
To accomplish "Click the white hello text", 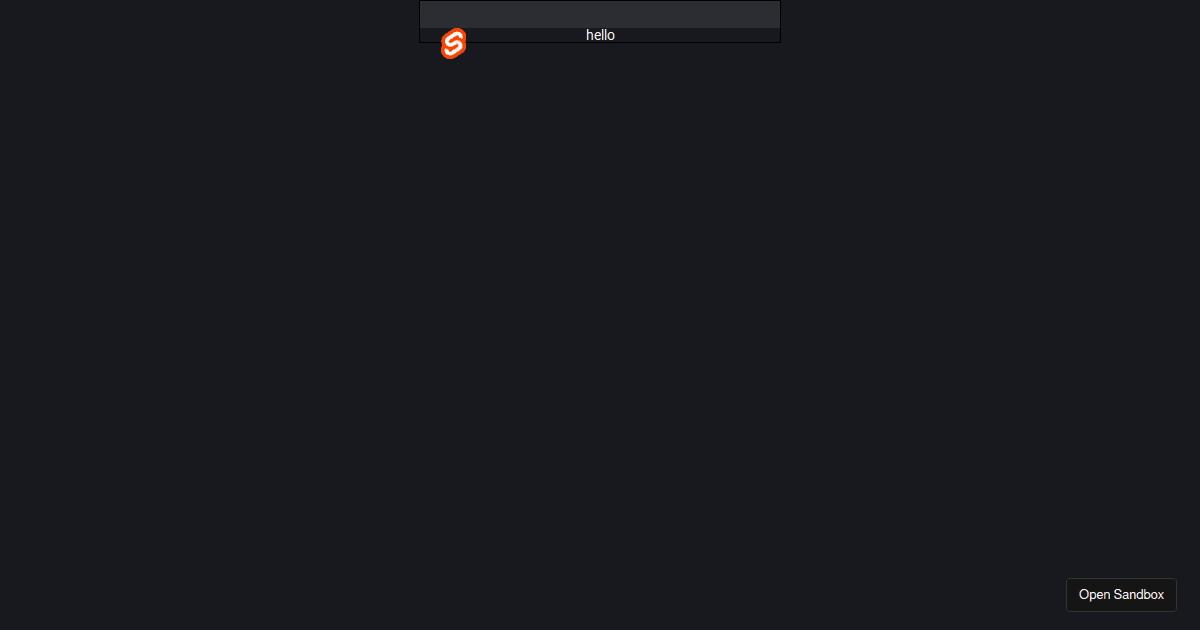I will click(x=600, y=35).
